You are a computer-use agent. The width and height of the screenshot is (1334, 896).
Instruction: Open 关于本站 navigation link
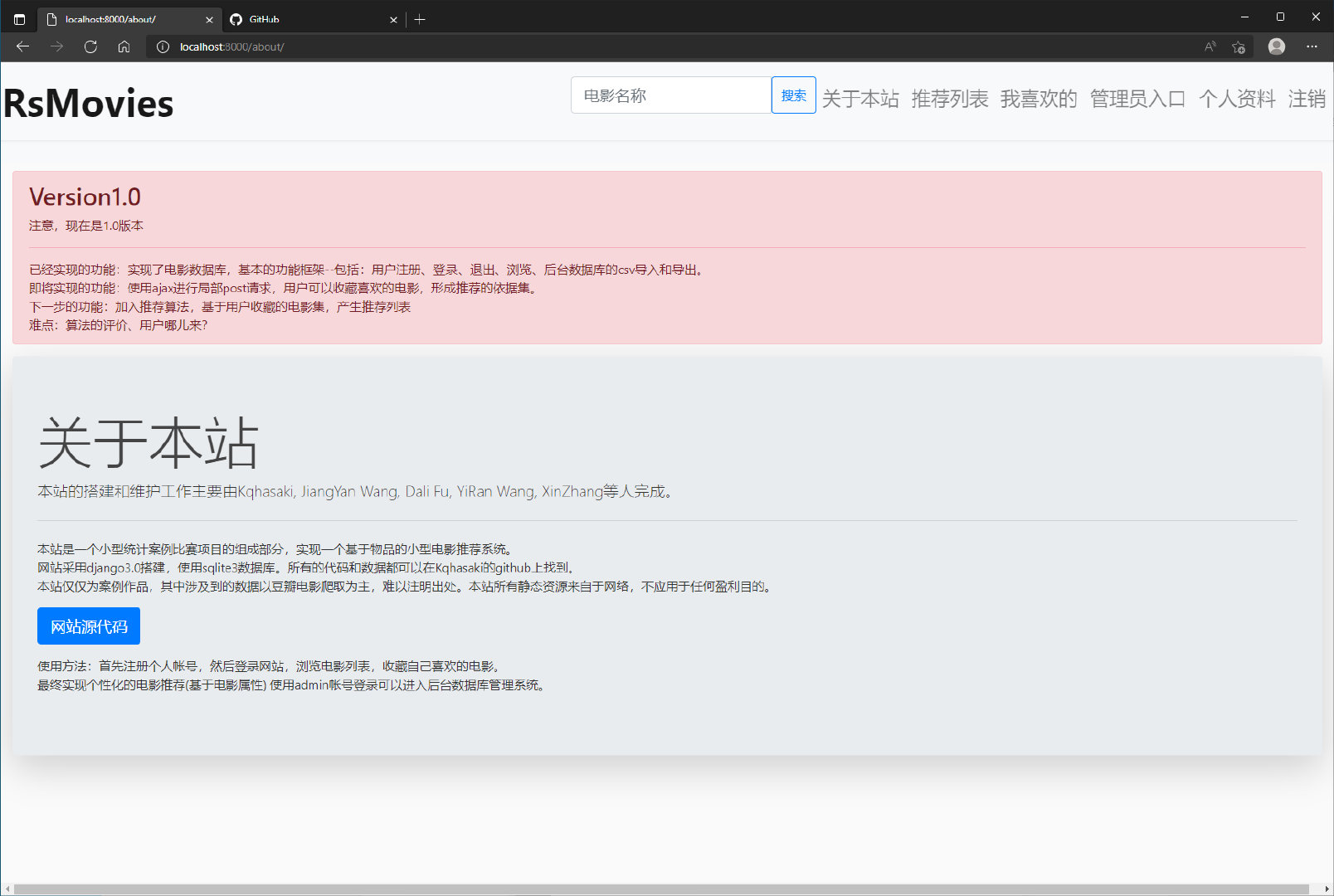(x=860, y=99)
